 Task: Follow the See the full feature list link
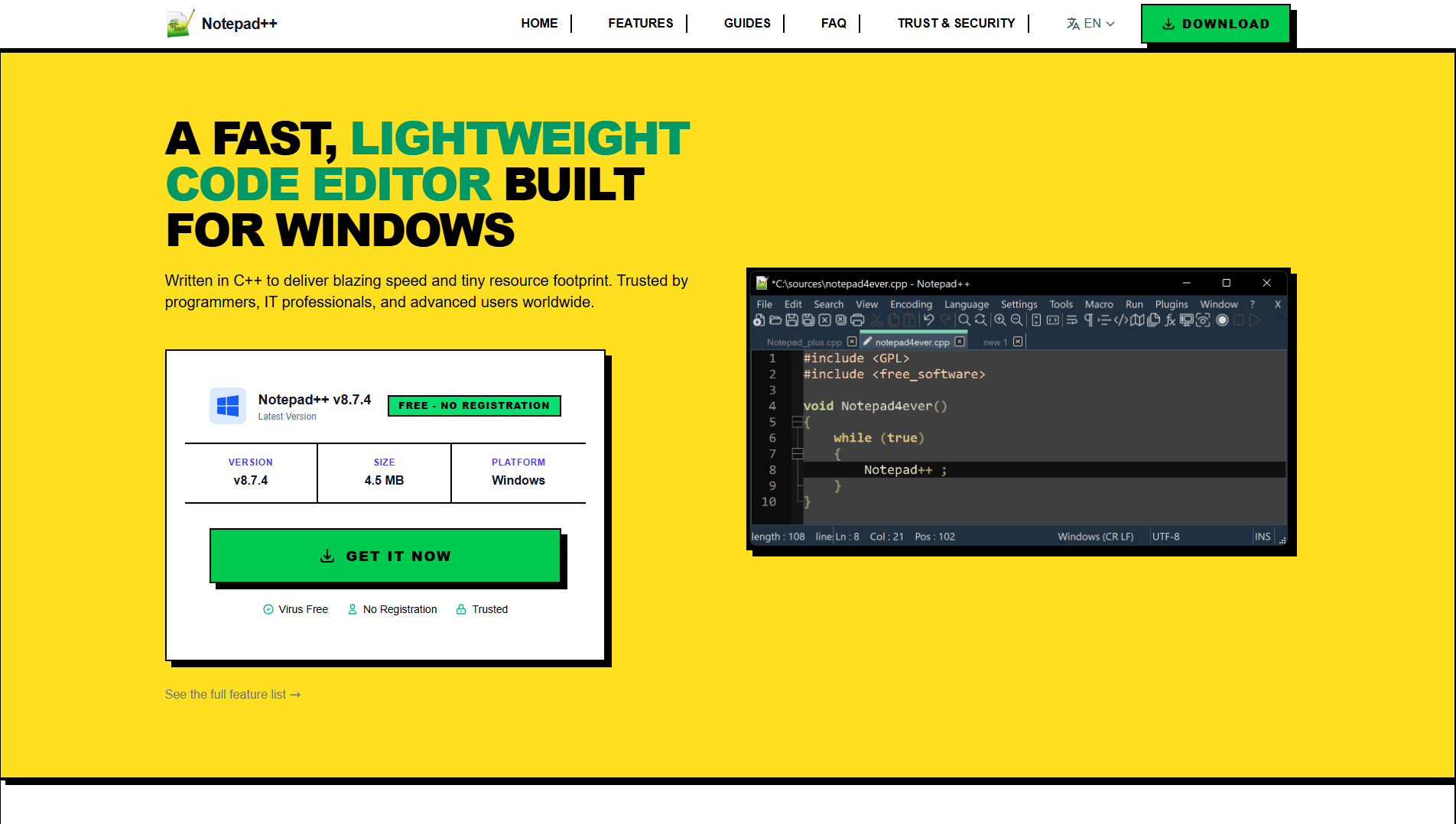pyautogui.click(x=232, y=694)
